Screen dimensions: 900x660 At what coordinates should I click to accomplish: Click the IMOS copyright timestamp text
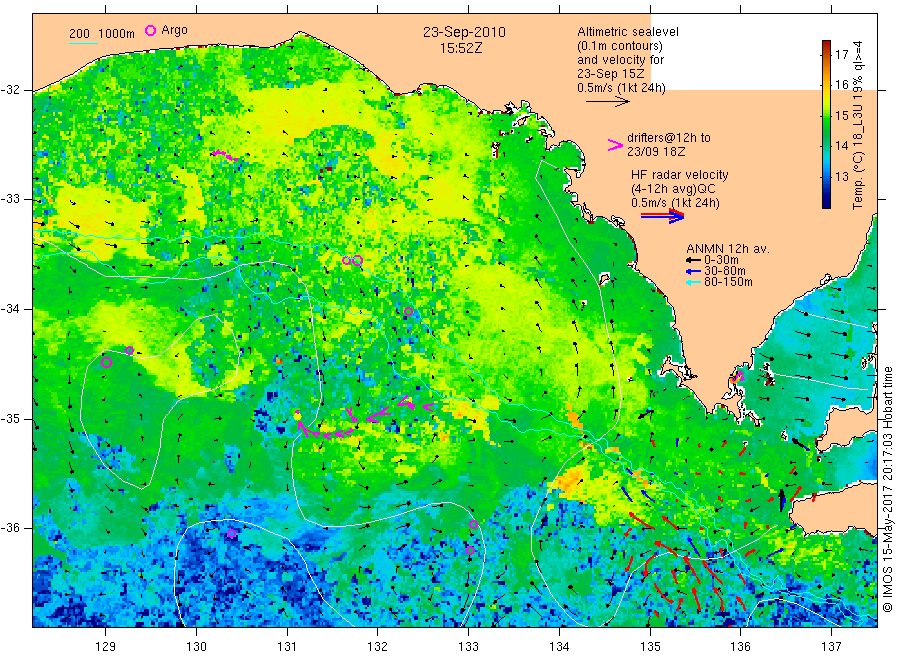click(x=887, y=490)
